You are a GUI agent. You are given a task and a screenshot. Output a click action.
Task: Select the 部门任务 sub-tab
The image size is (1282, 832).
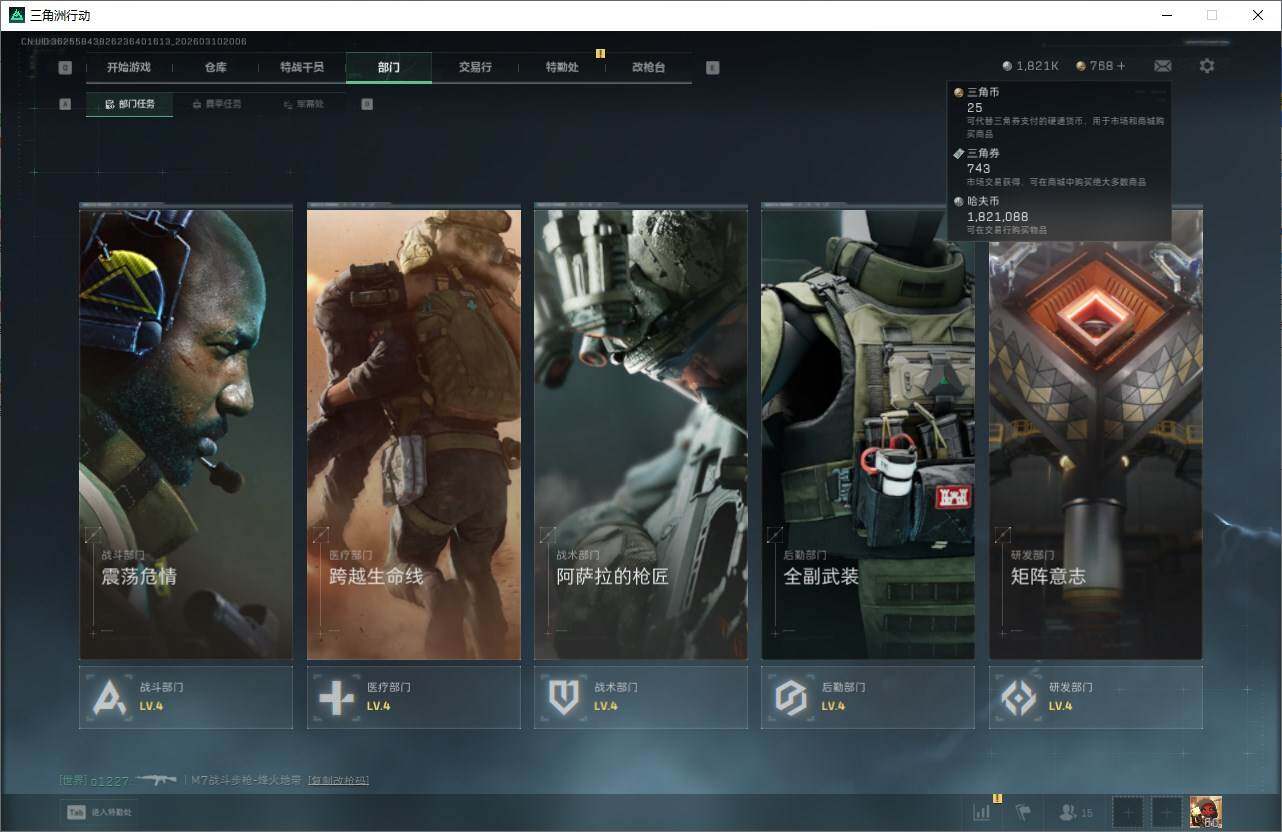pyautogui.click(x=129, y=104)
